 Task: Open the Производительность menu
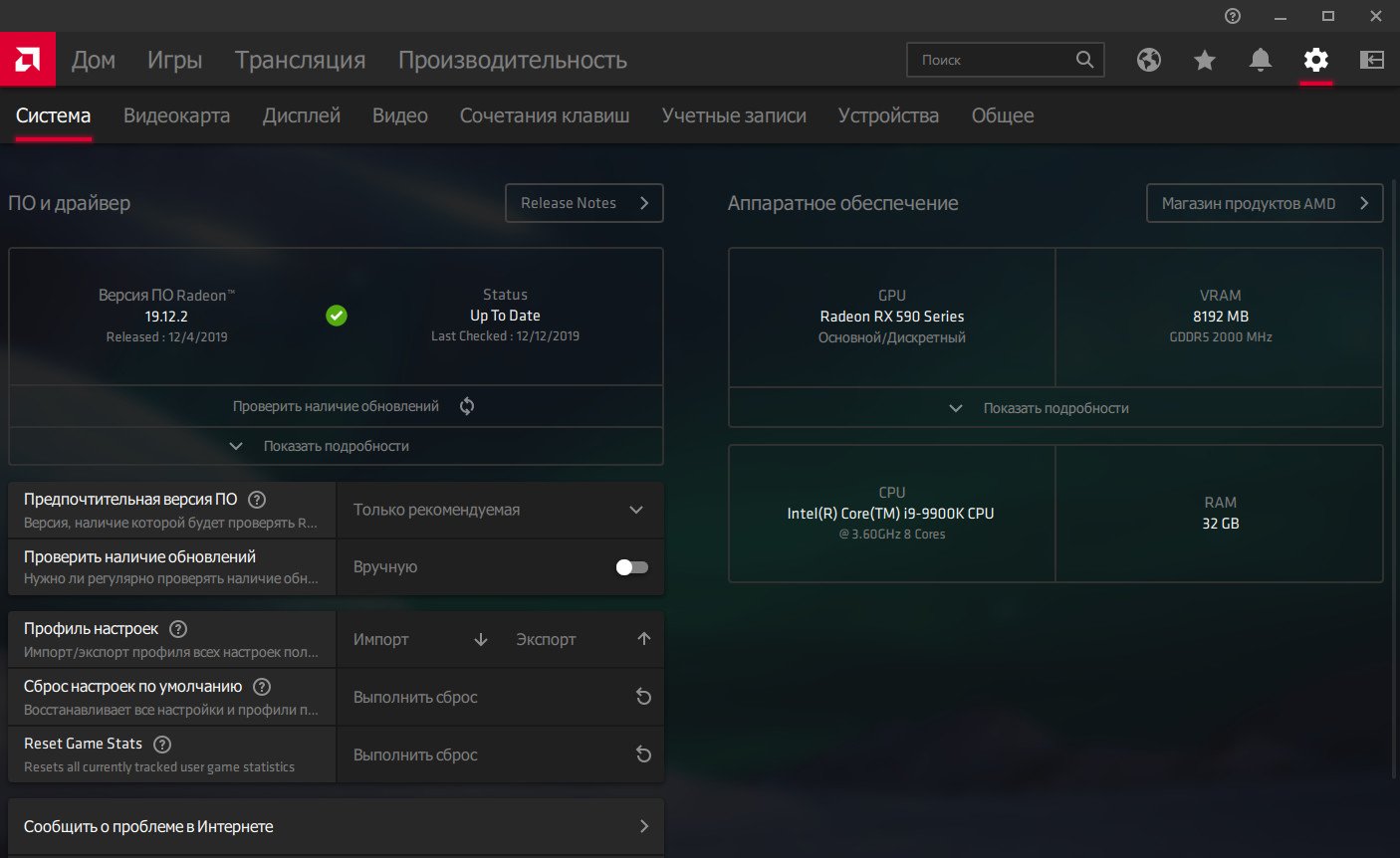click(x=512, y=60)
